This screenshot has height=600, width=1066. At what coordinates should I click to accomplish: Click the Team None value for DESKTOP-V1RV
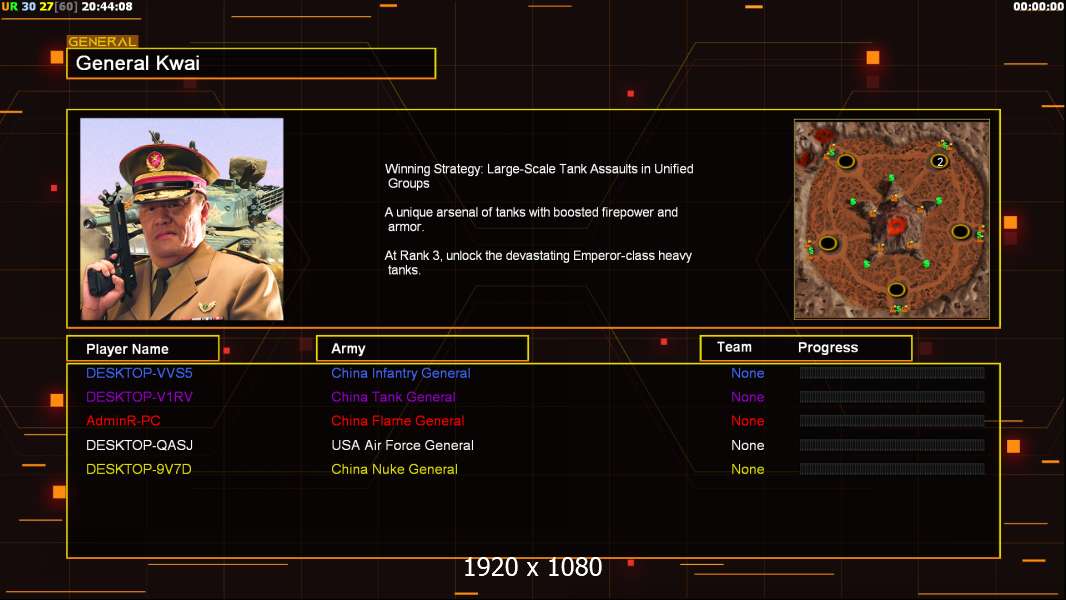coord(747,397)
